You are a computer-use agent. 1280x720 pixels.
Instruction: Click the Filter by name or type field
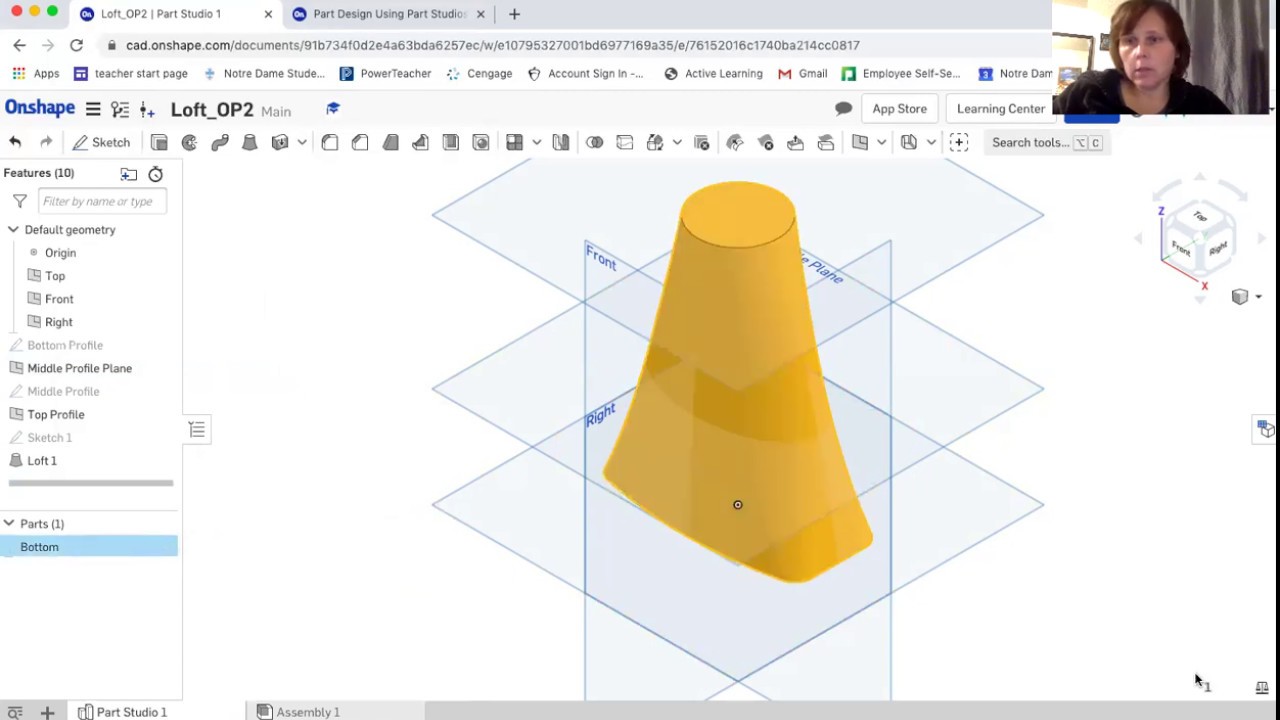coord(102,201)
